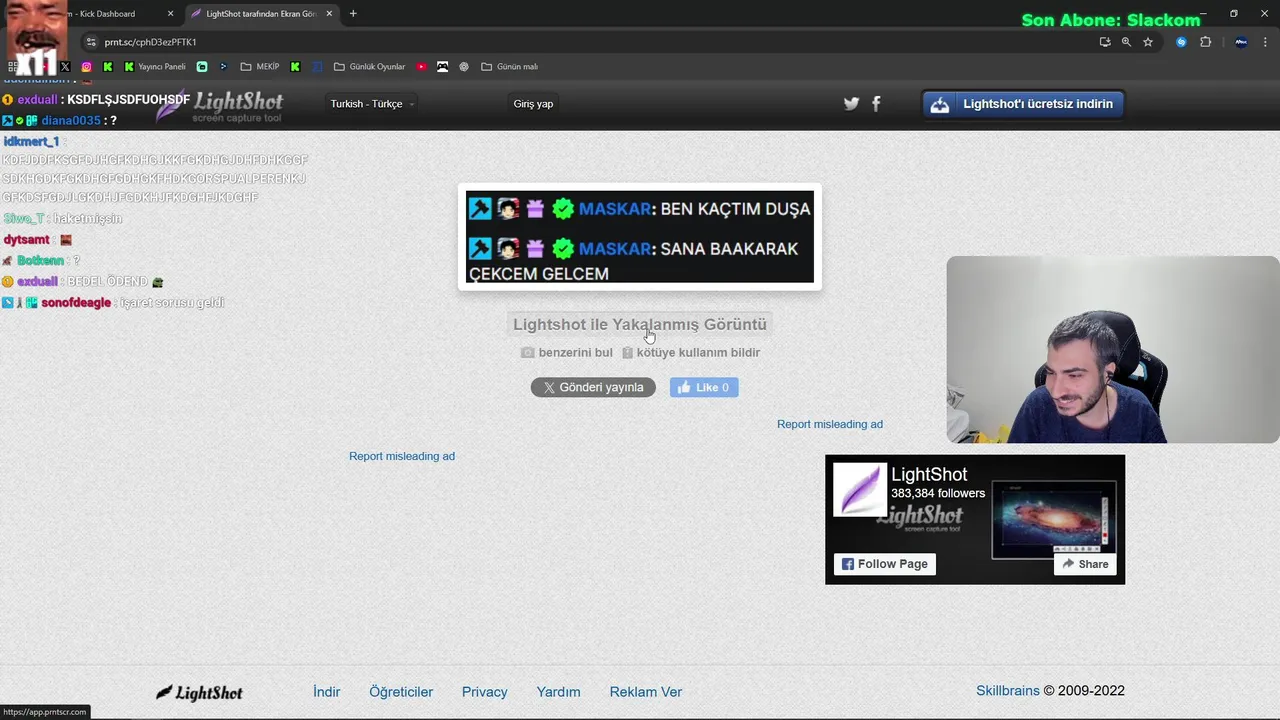This screenshot has width=1280, height=720.
Task: Expand the Günlük Oyunlar bookmarks folder
Action: 369,67
